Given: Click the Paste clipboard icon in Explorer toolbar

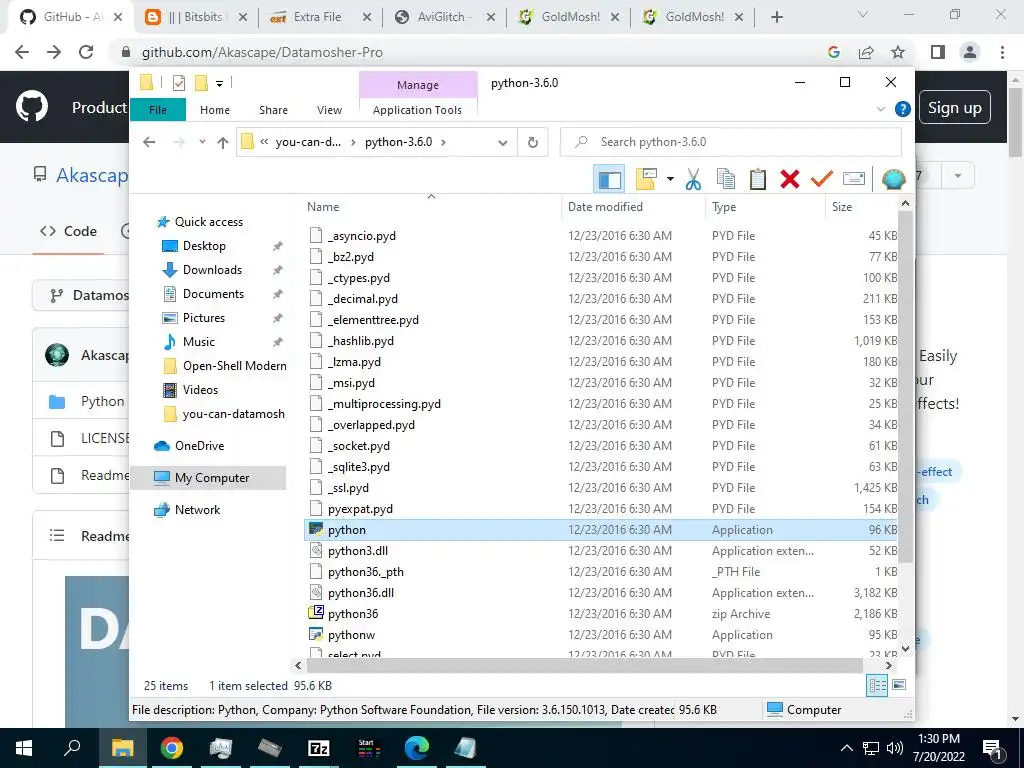Looking at the screenshot, I should tap(758, 178).
